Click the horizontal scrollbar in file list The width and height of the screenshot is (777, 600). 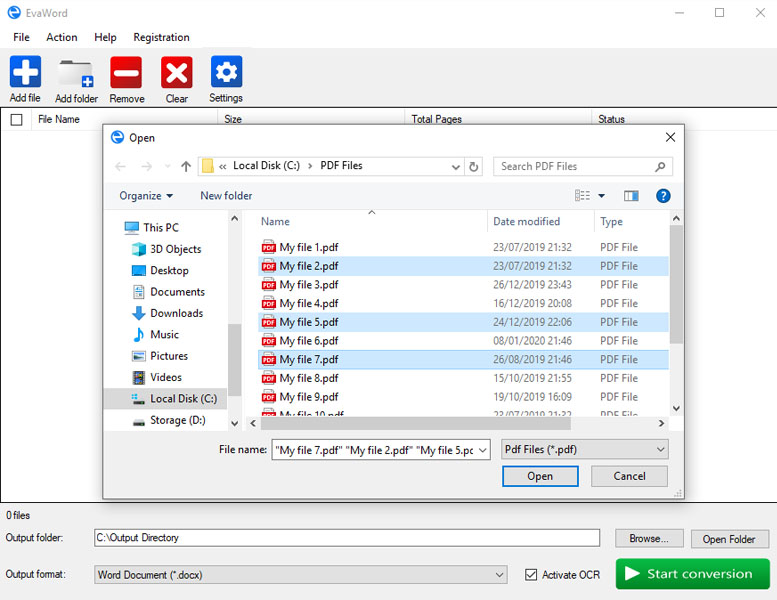pos(416,424)
